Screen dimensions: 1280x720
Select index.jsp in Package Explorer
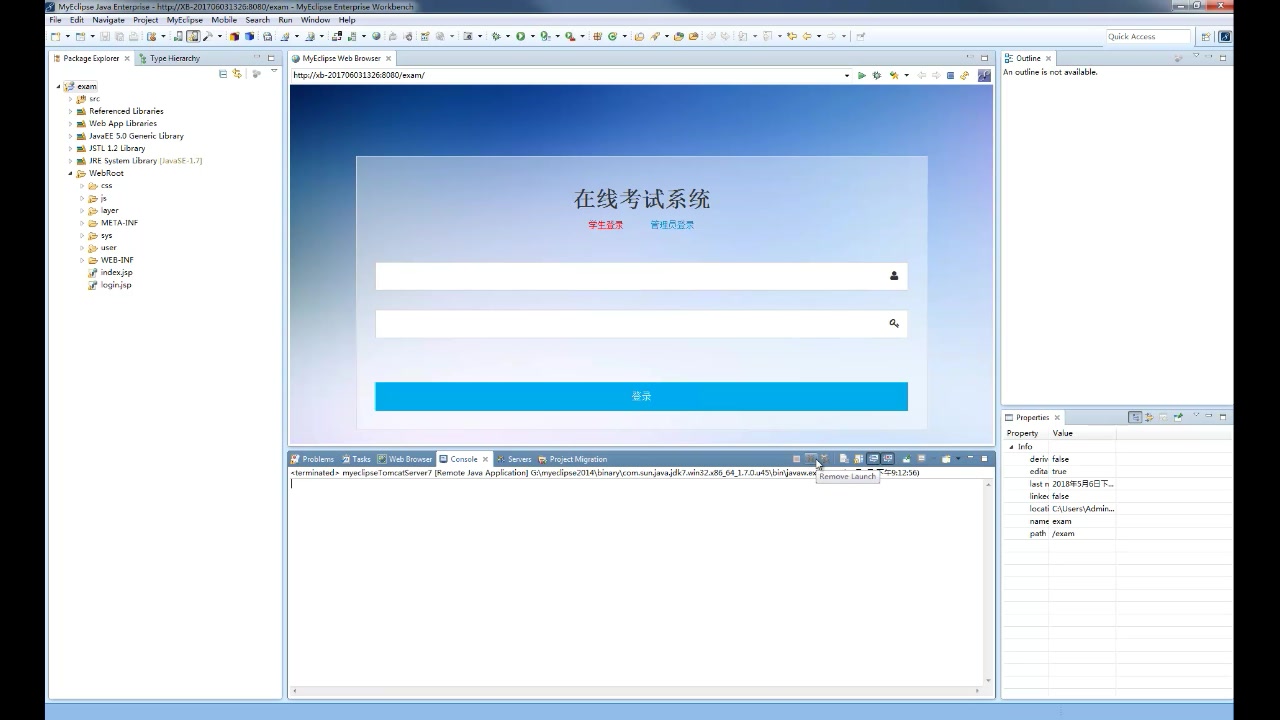[110, 272]
